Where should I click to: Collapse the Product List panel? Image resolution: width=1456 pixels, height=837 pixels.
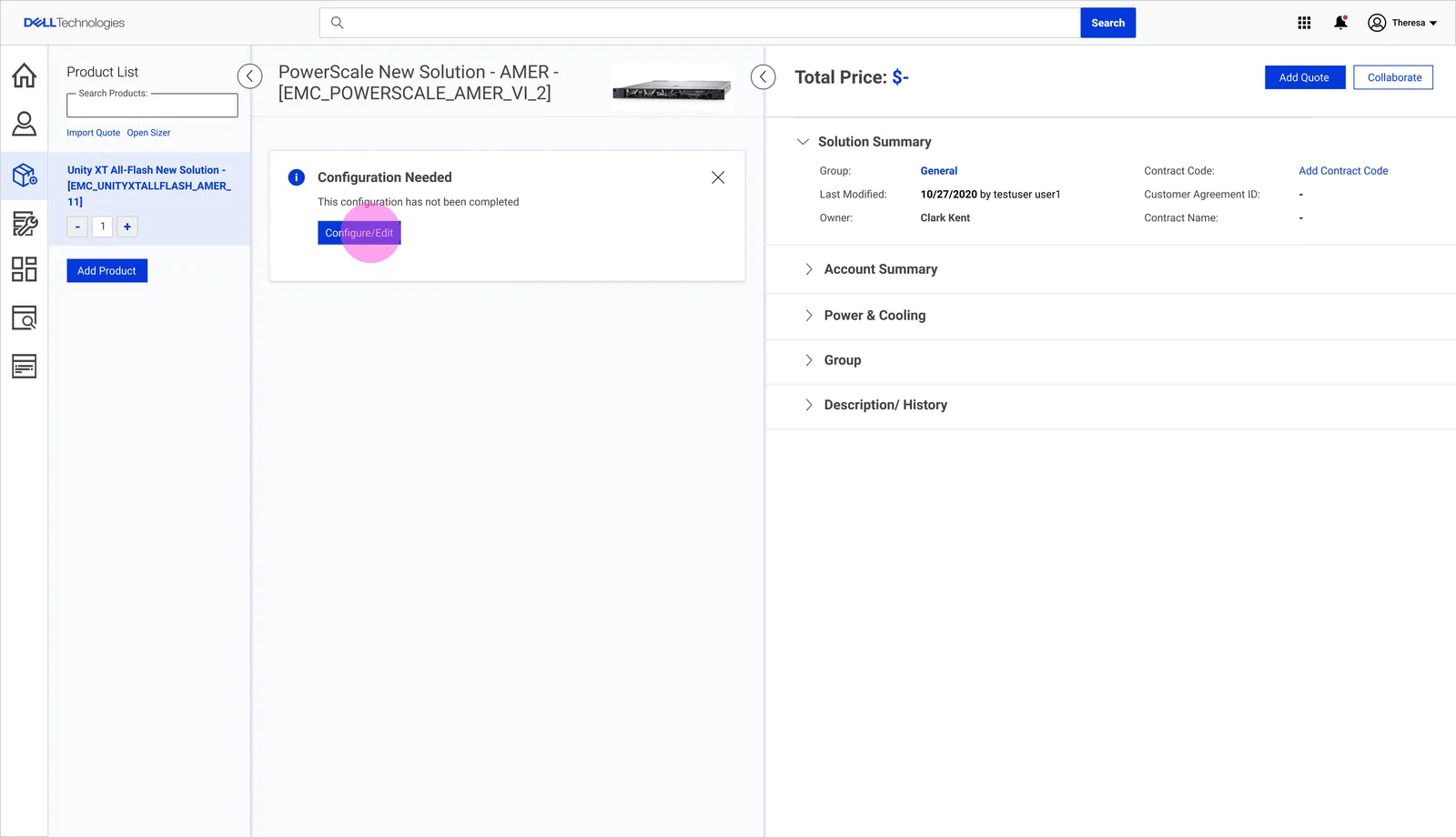point(249,76)
